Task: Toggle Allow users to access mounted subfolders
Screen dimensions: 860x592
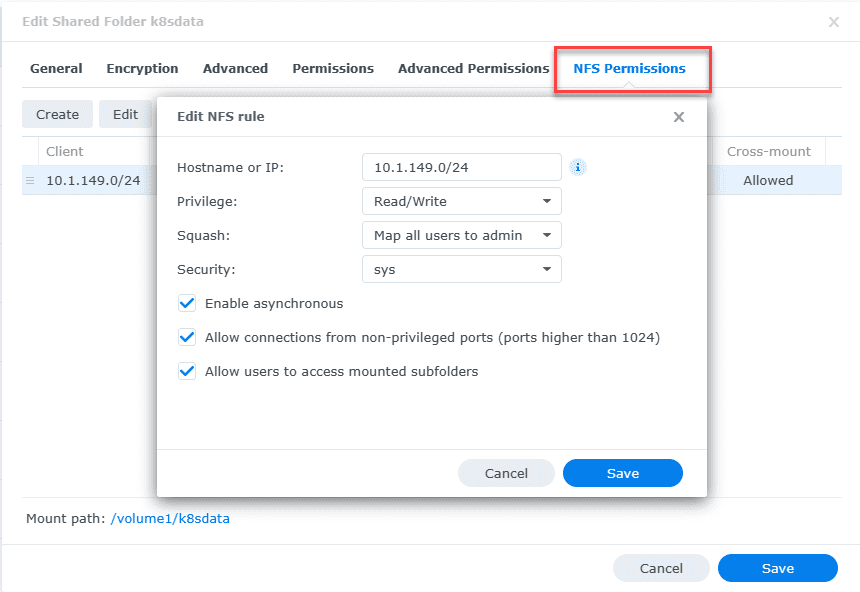Action: 187,371
